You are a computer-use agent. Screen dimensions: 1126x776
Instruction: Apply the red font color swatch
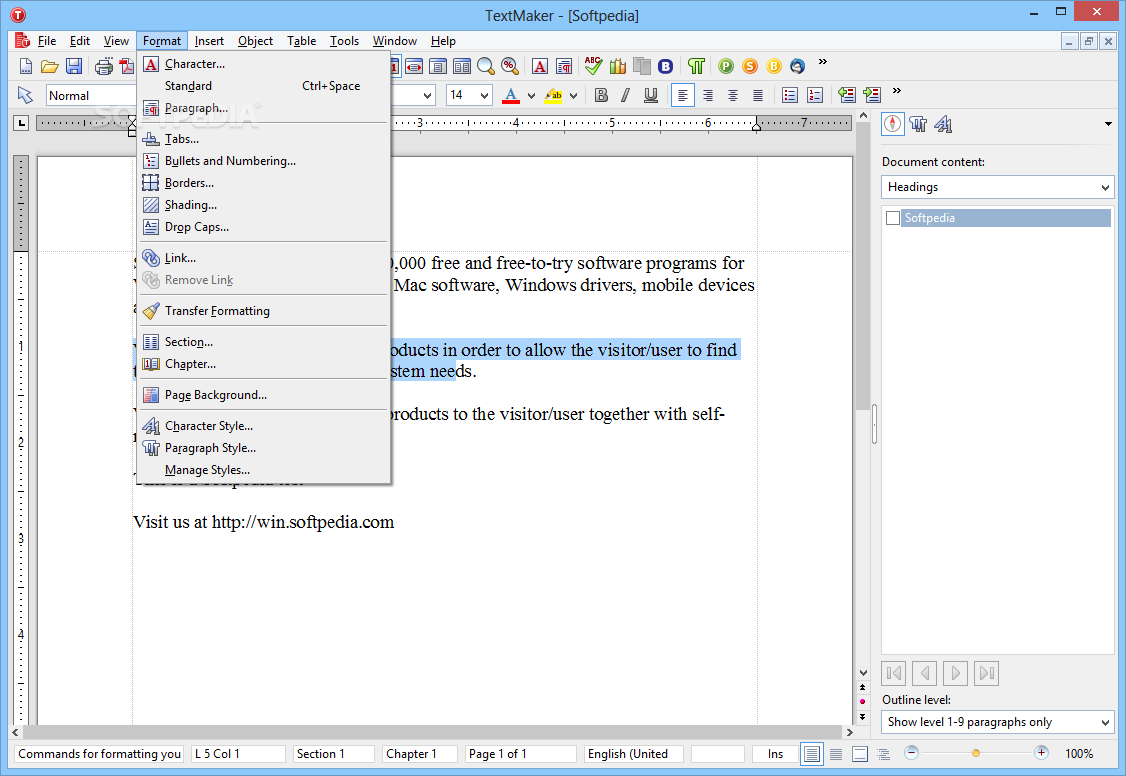511,95
